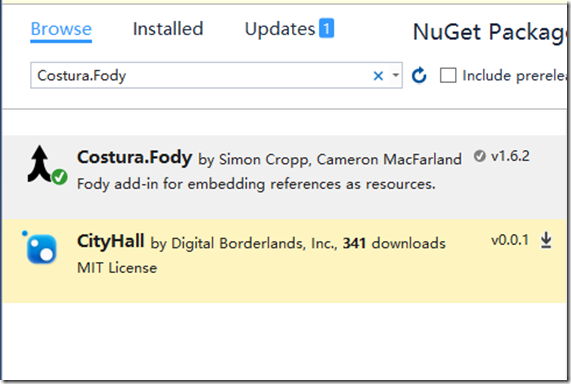Select the CityHall package name
Image resolution: width=571 pixels, height=384 pixels.
click(x=111, y=241)
